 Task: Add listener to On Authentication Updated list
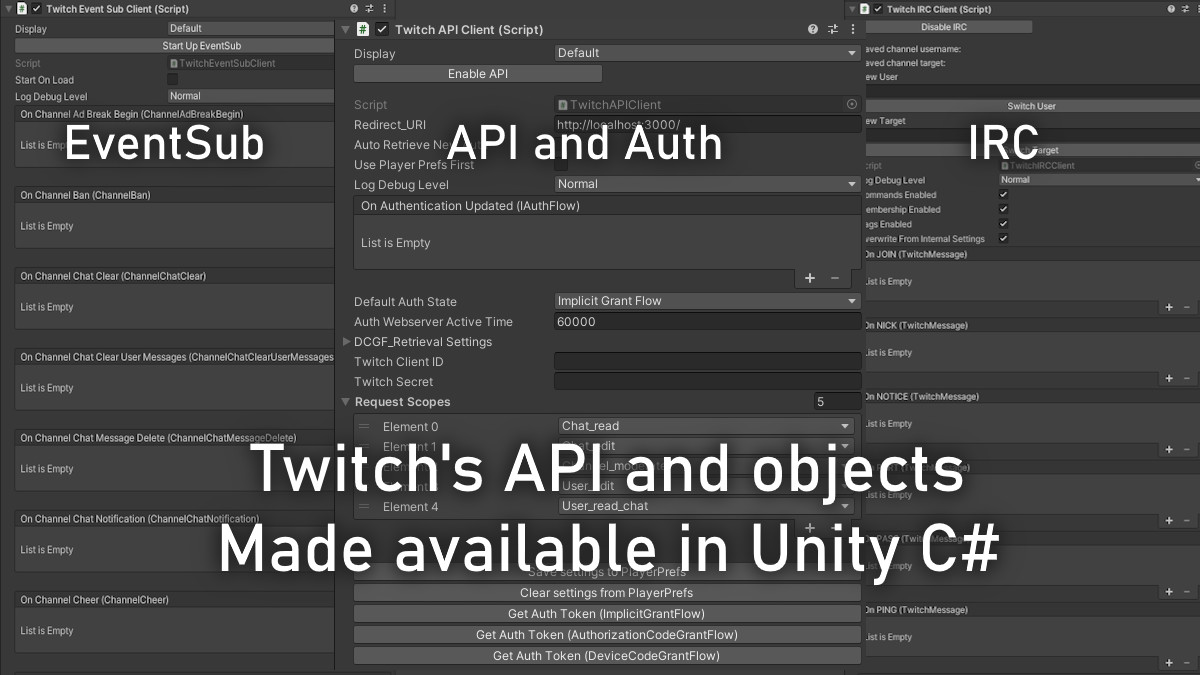tap(810, 279)
